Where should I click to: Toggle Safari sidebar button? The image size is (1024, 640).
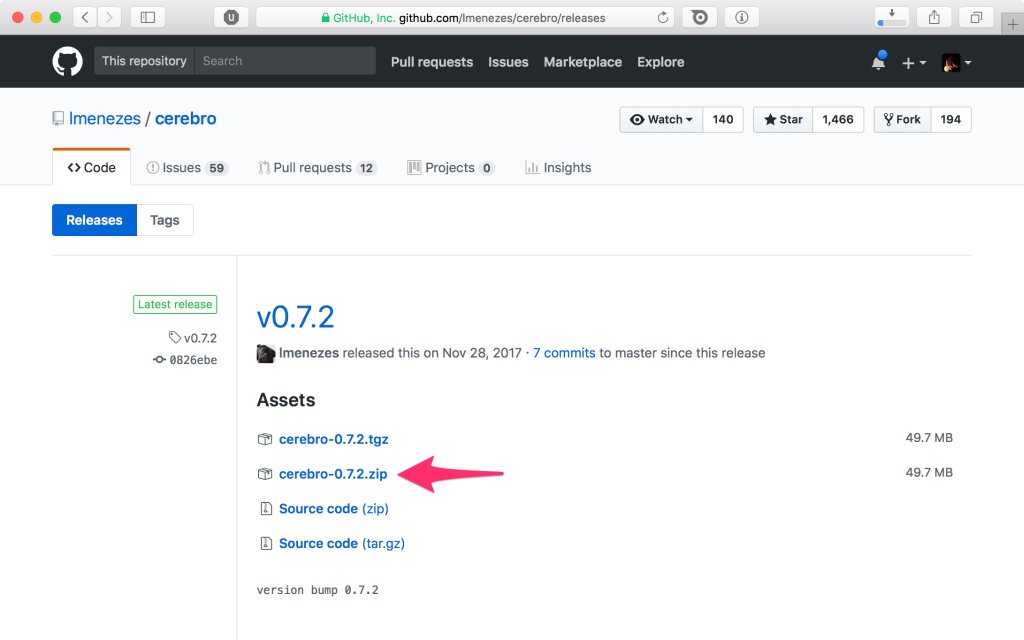[148, 18]
